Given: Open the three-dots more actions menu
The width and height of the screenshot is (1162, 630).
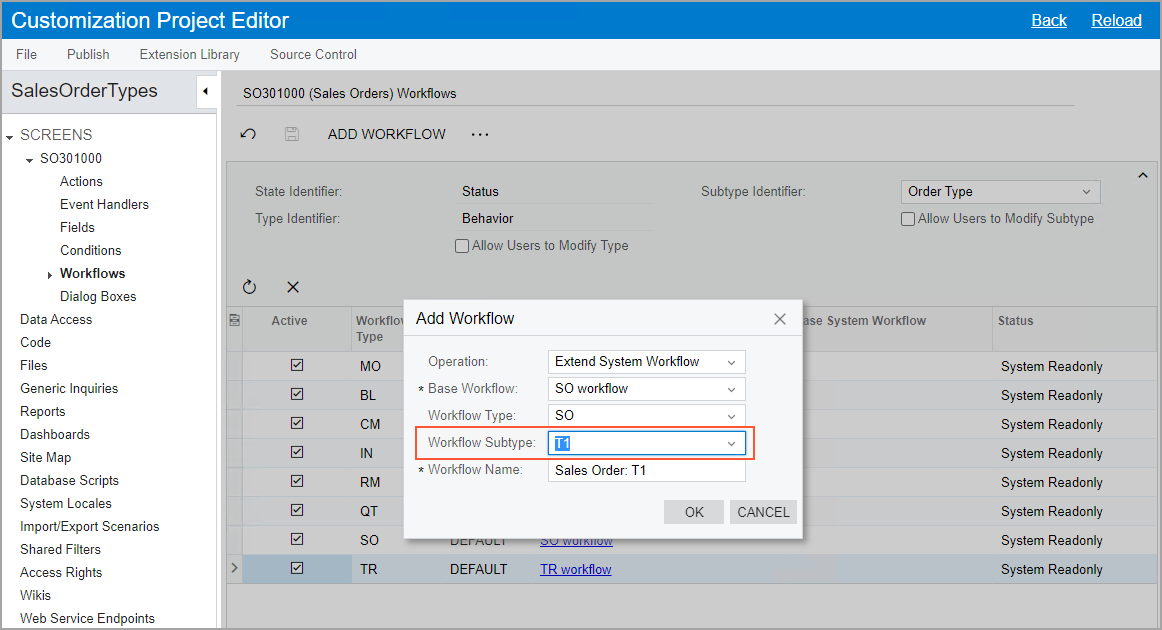Looking at the screenshot, I should coord(480,134).
